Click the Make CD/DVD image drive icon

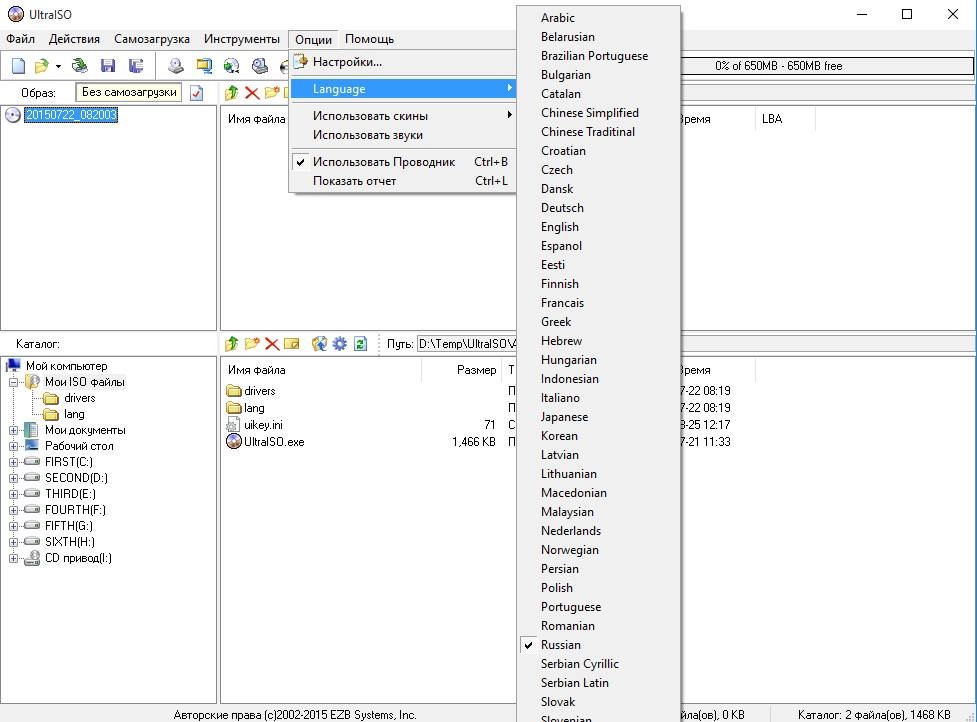(176, 65)
